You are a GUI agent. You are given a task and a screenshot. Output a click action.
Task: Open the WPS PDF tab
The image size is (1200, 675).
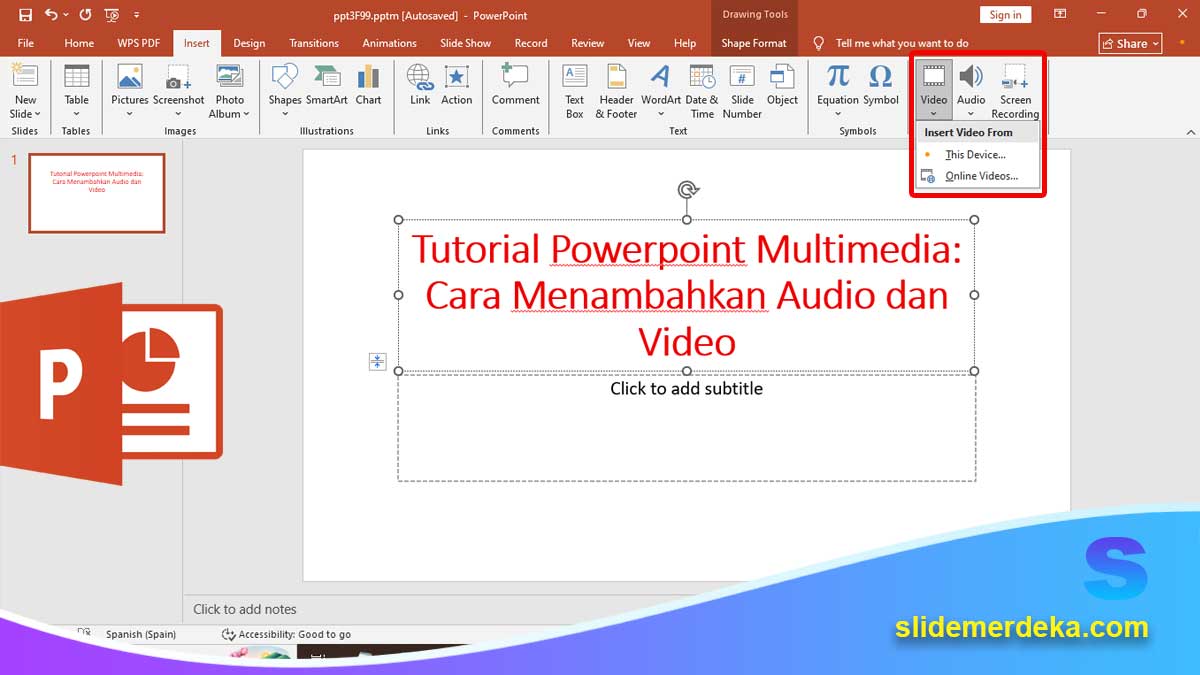click(138, 43)
